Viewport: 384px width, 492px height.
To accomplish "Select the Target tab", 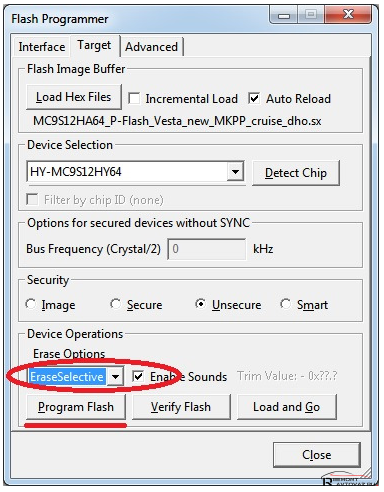I will (x=94, y=45).
